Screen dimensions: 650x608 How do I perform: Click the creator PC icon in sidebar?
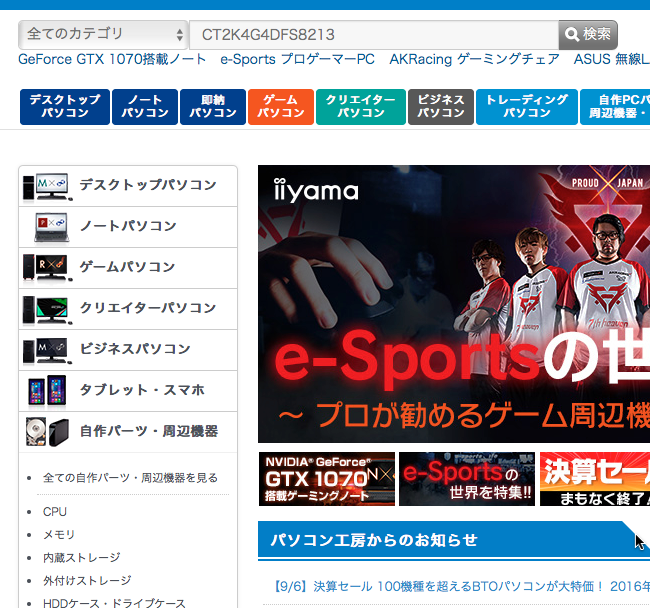pyautogui.click(x=47, y=309)
